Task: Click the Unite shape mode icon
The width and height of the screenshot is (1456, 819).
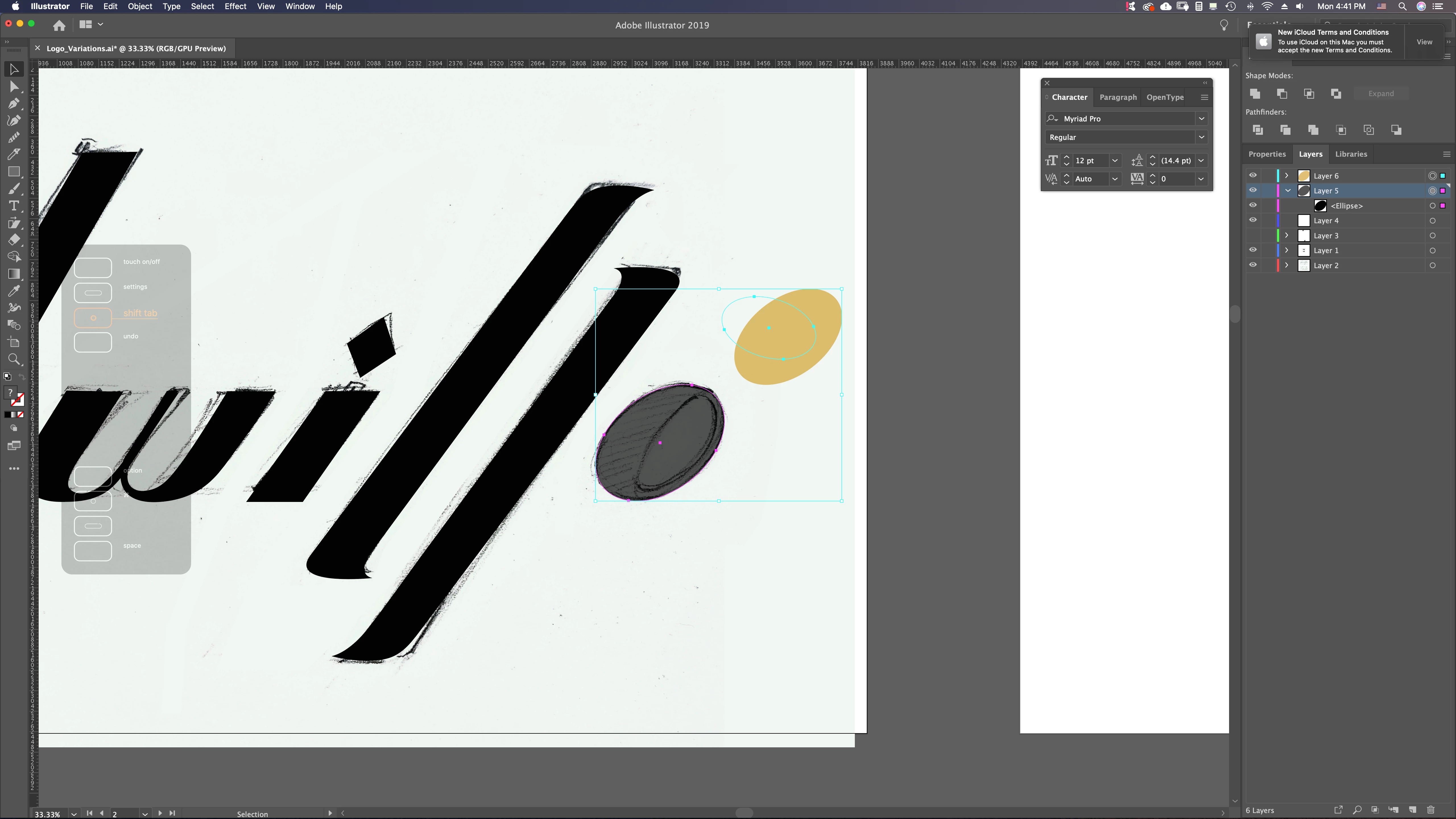Action: tap(1255, 94)
